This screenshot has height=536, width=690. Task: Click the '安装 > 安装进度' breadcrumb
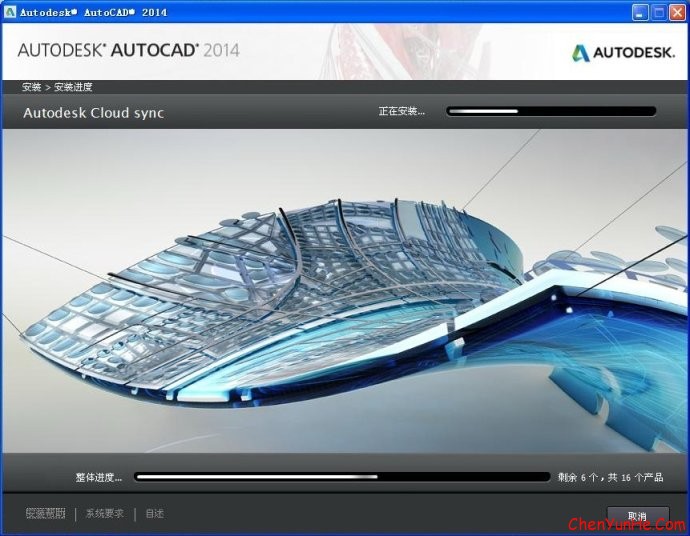coord(57,87)
